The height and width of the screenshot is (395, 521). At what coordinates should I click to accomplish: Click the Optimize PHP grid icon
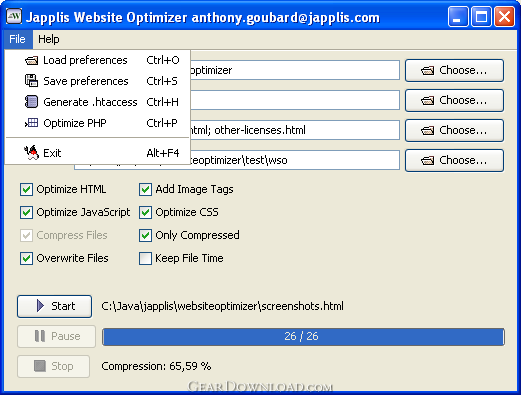point(31,123)
